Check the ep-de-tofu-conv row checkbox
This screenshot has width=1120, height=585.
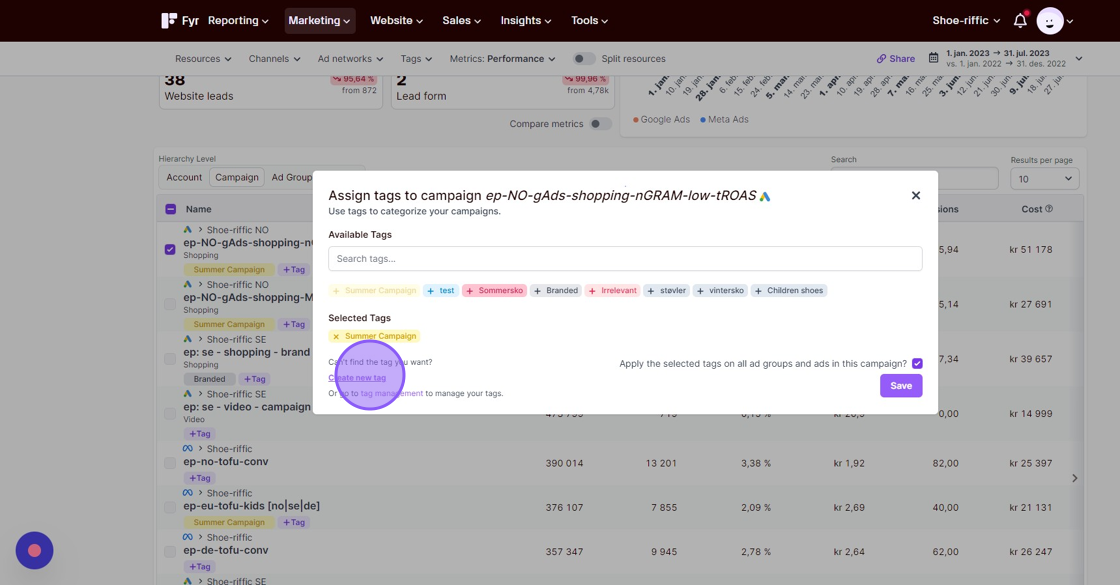point(170,551)
